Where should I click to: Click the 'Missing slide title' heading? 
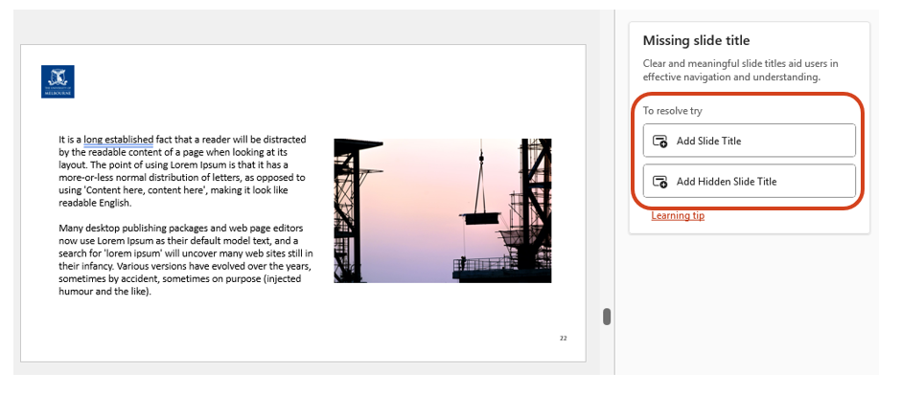[696, 41]
